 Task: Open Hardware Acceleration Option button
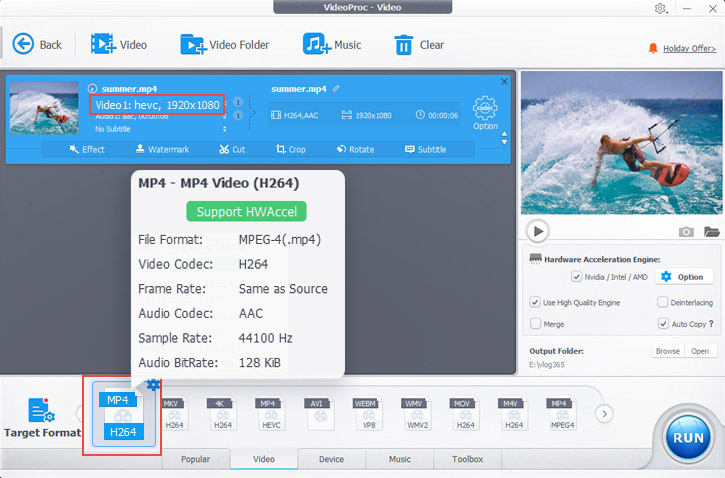[682, 277]
